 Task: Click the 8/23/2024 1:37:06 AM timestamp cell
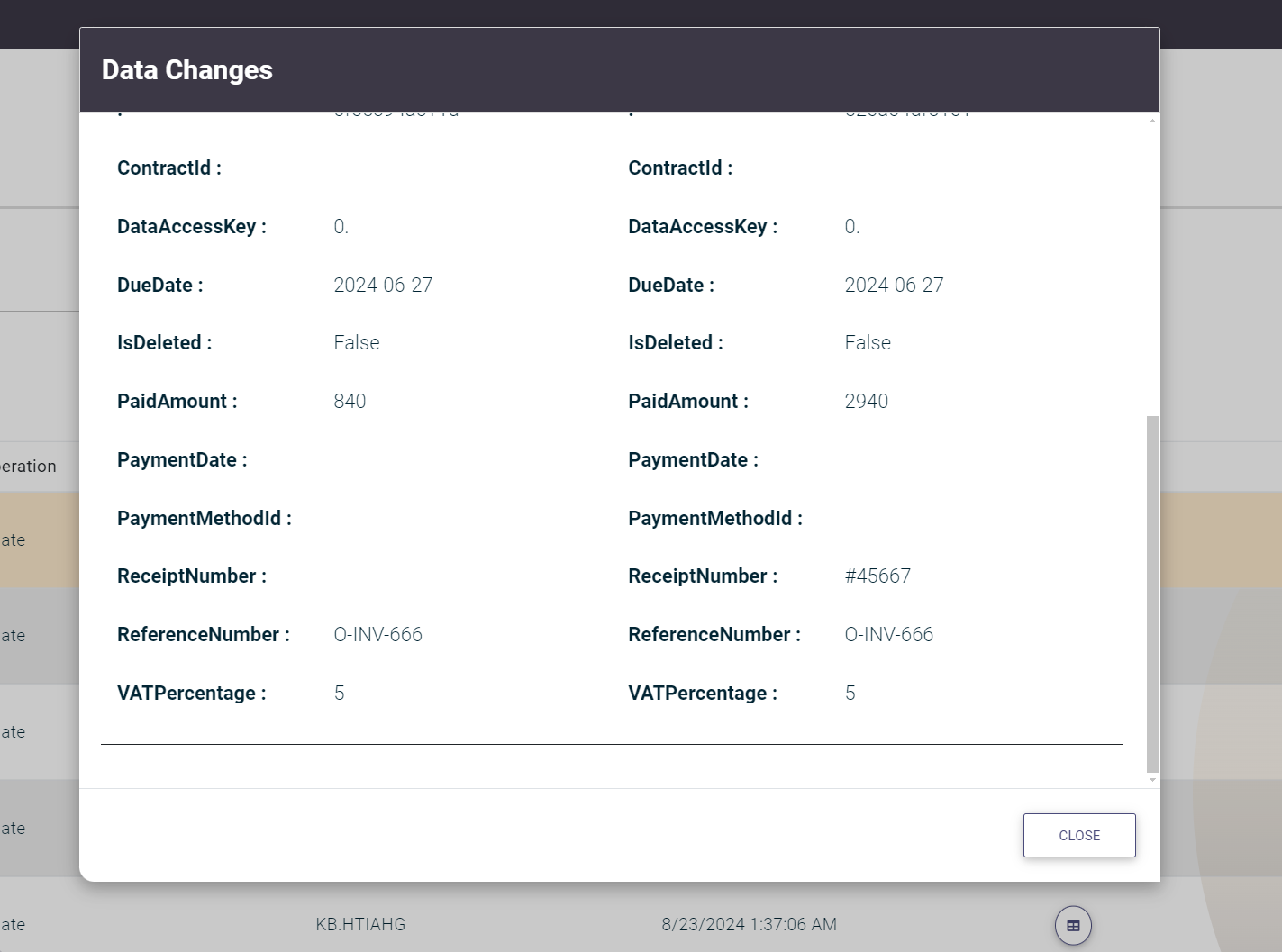click(749, 925)
